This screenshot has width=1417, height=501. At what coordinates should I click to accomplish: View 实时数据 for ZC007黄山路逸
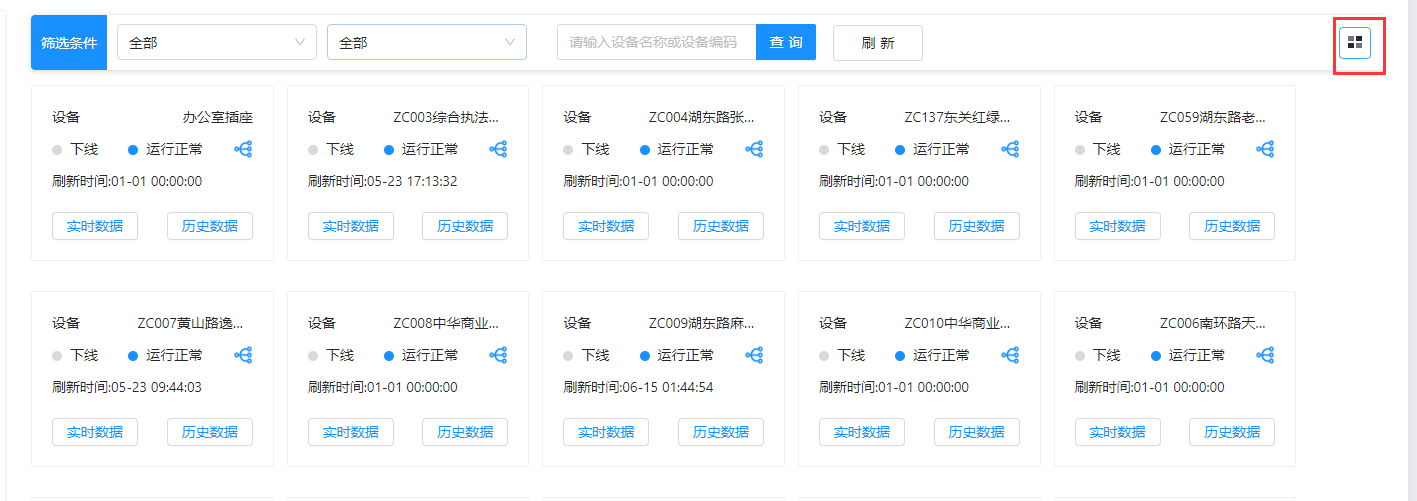[x=95, y=432]
